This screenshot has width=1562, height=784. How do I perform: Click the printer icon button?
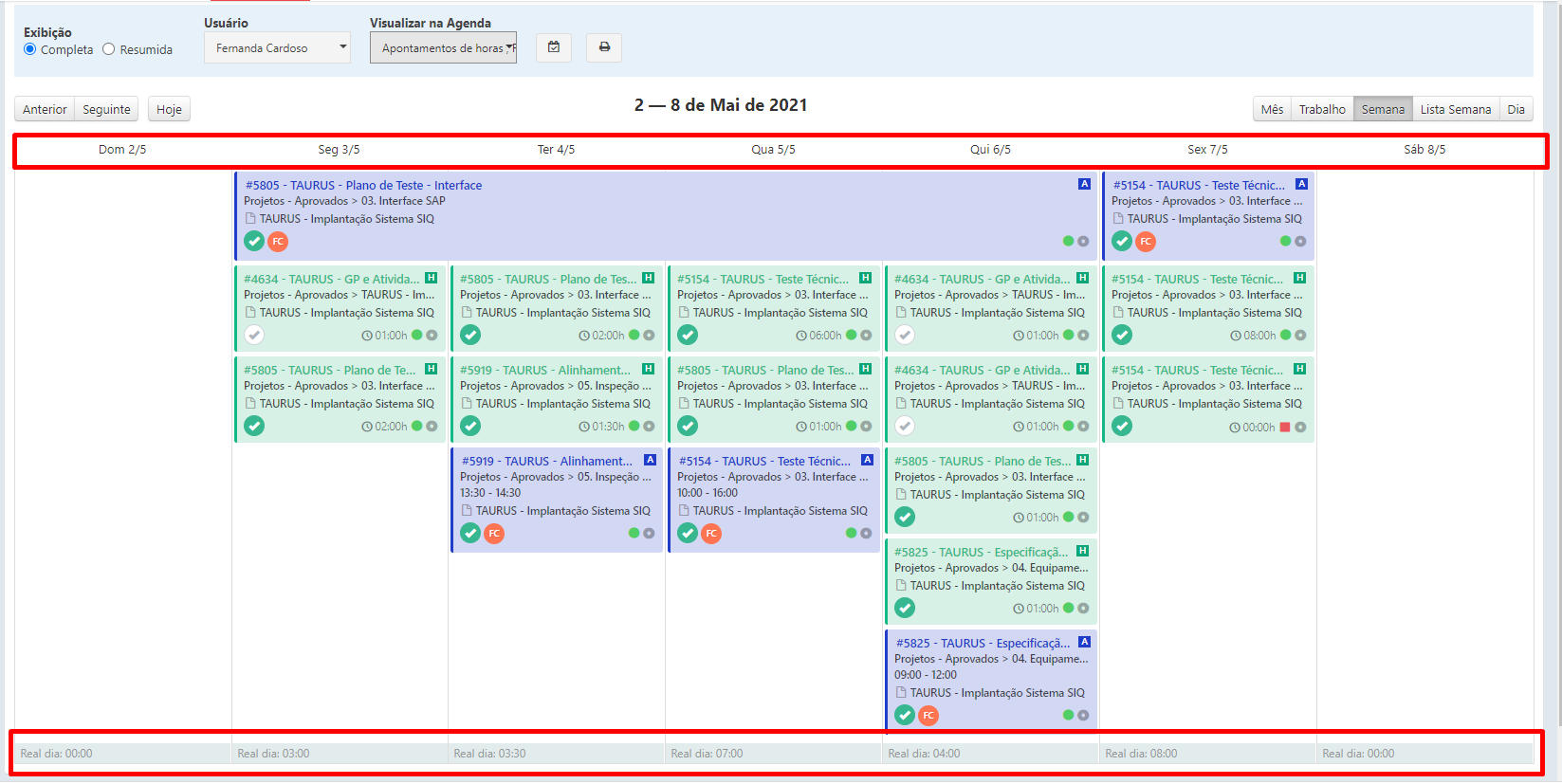coord(604,47)
